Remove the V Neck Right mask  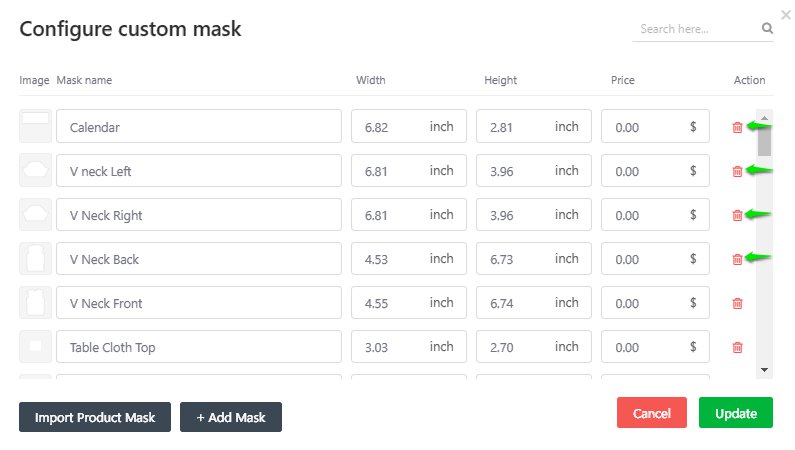click(x=738, y=215)
